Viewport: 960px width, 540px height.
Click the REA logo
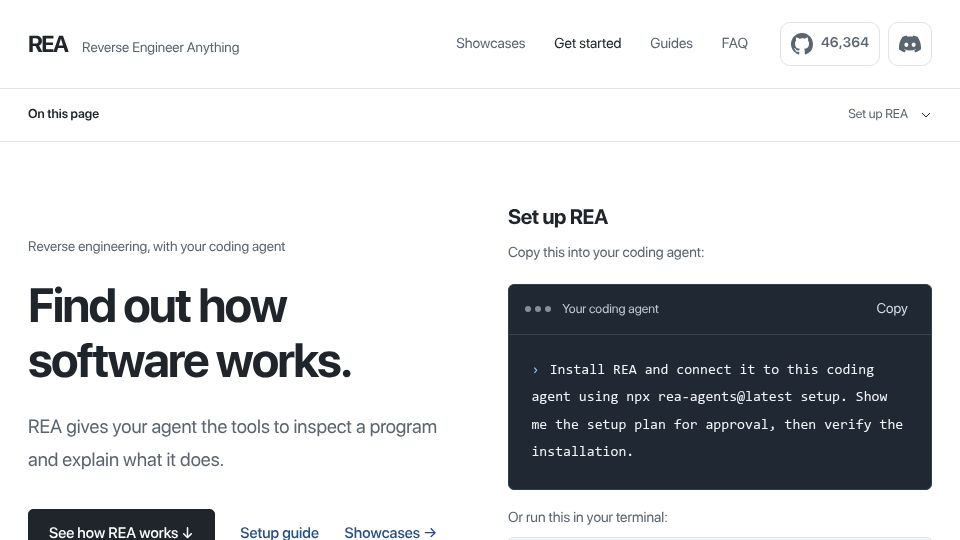click(x=48, y=45)
